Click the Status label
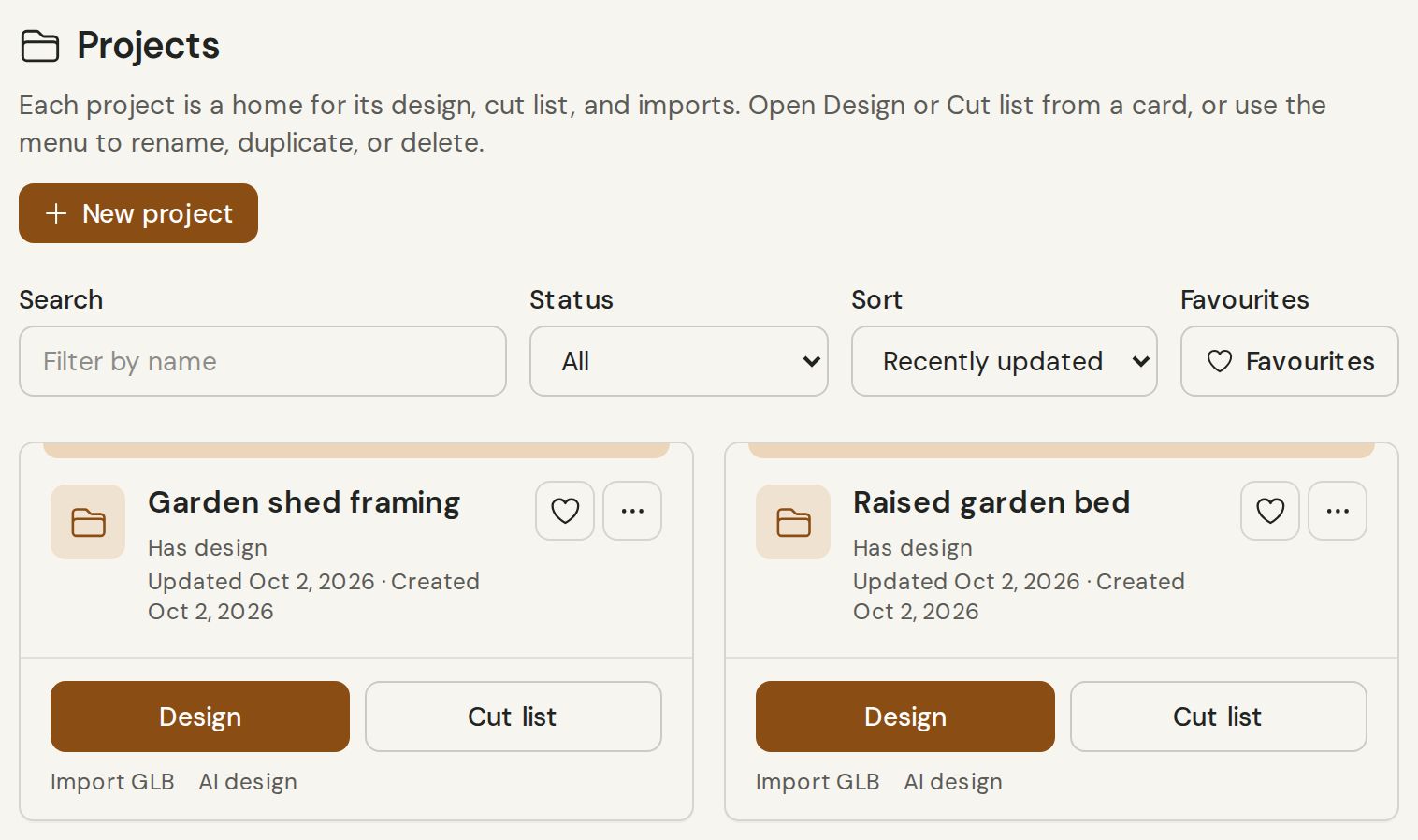This screenshot has width=1418, height=840. [x=572, y=300]
